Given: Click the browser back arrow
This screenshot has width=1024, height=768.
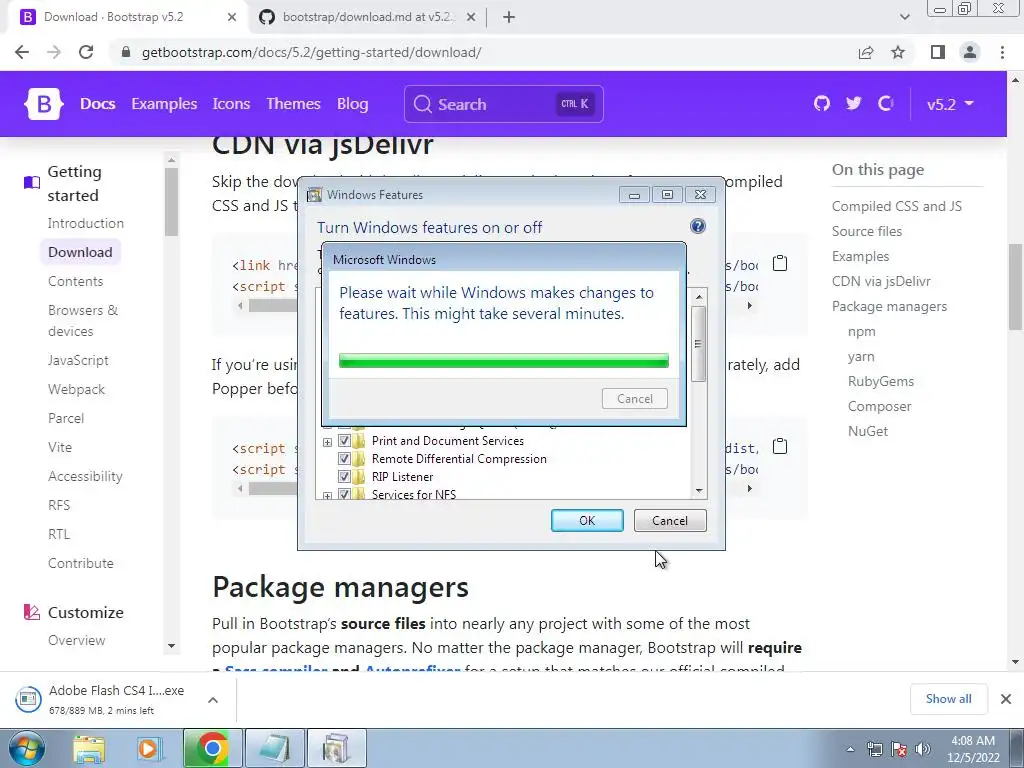Looking at the screenshot, I should coord(22,52).
